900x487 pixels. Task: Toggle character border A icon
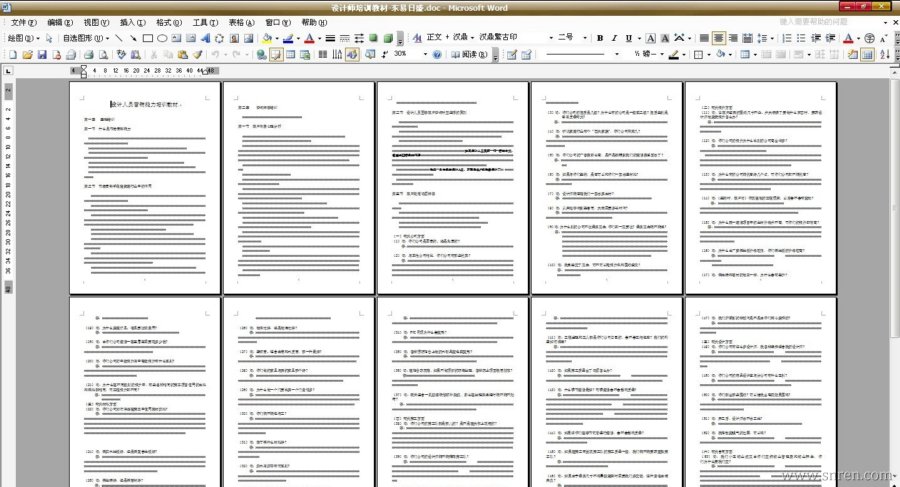pyautogui.click(x=650, y=38)
